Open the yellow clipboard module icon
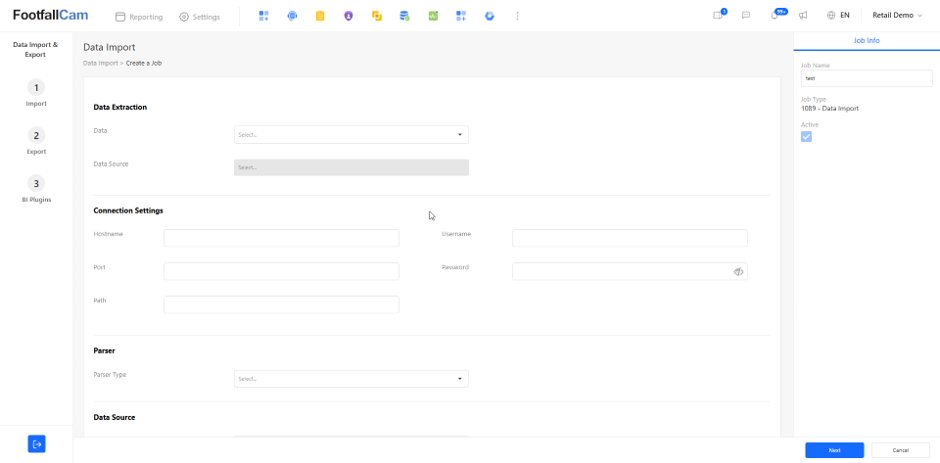940x463 pixels. click(320, 16)
